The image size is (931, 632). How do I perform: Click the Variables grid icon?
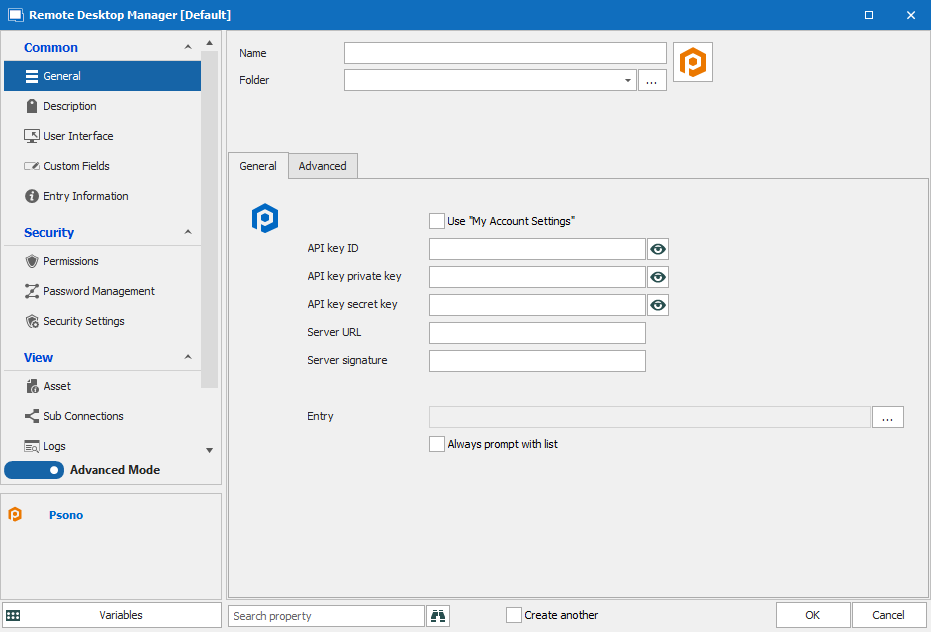pyautogui.click(x=14, y=616)
